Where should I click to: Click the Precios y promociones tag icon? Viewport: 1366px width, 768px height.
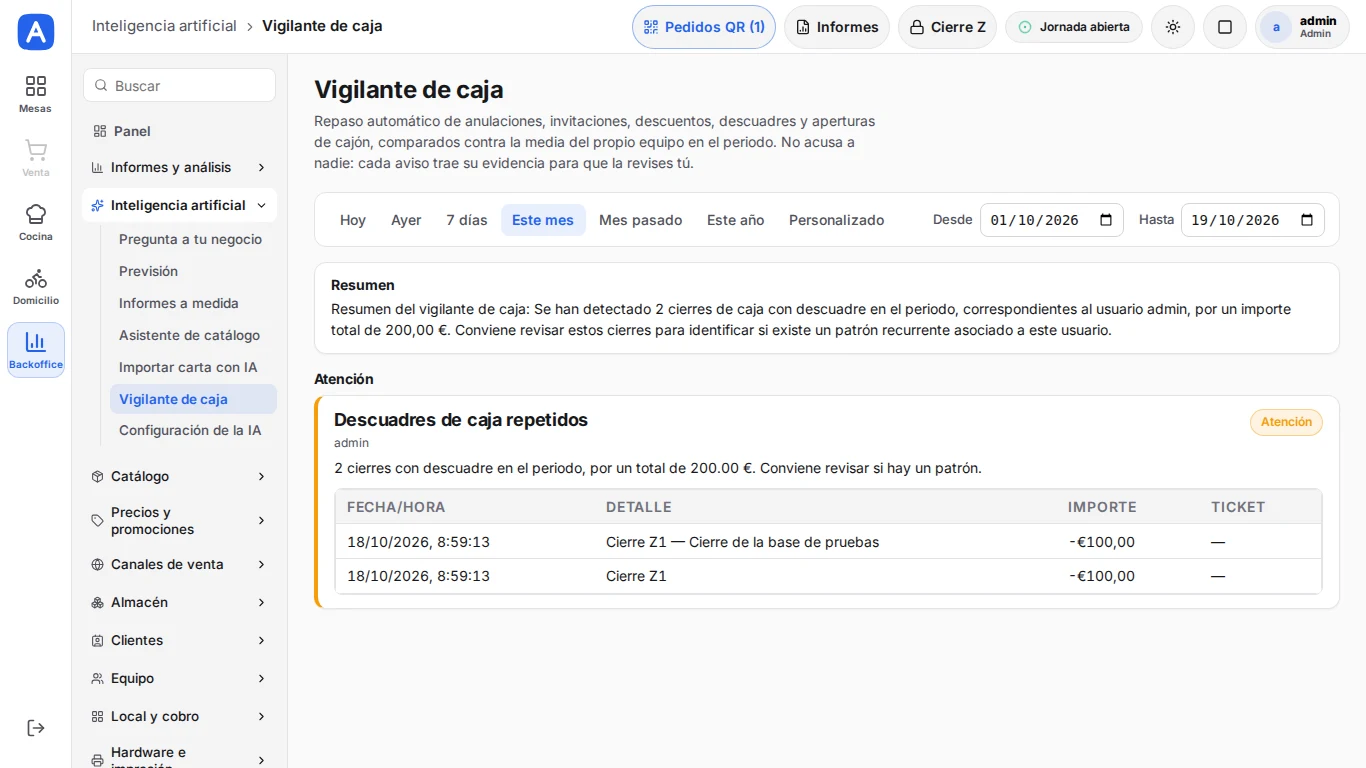pos(98,521)
